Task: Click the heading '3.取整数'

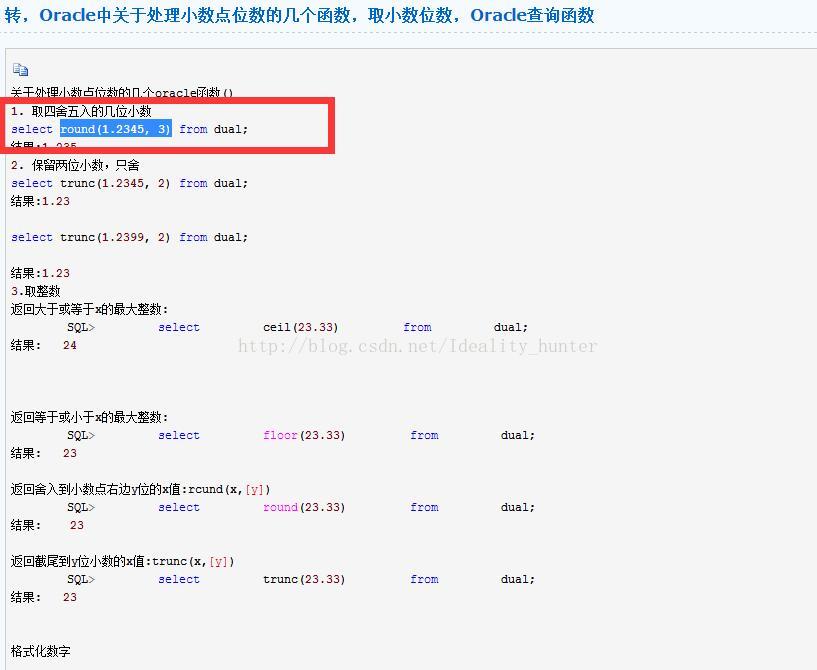Action: tap(35, 291)
